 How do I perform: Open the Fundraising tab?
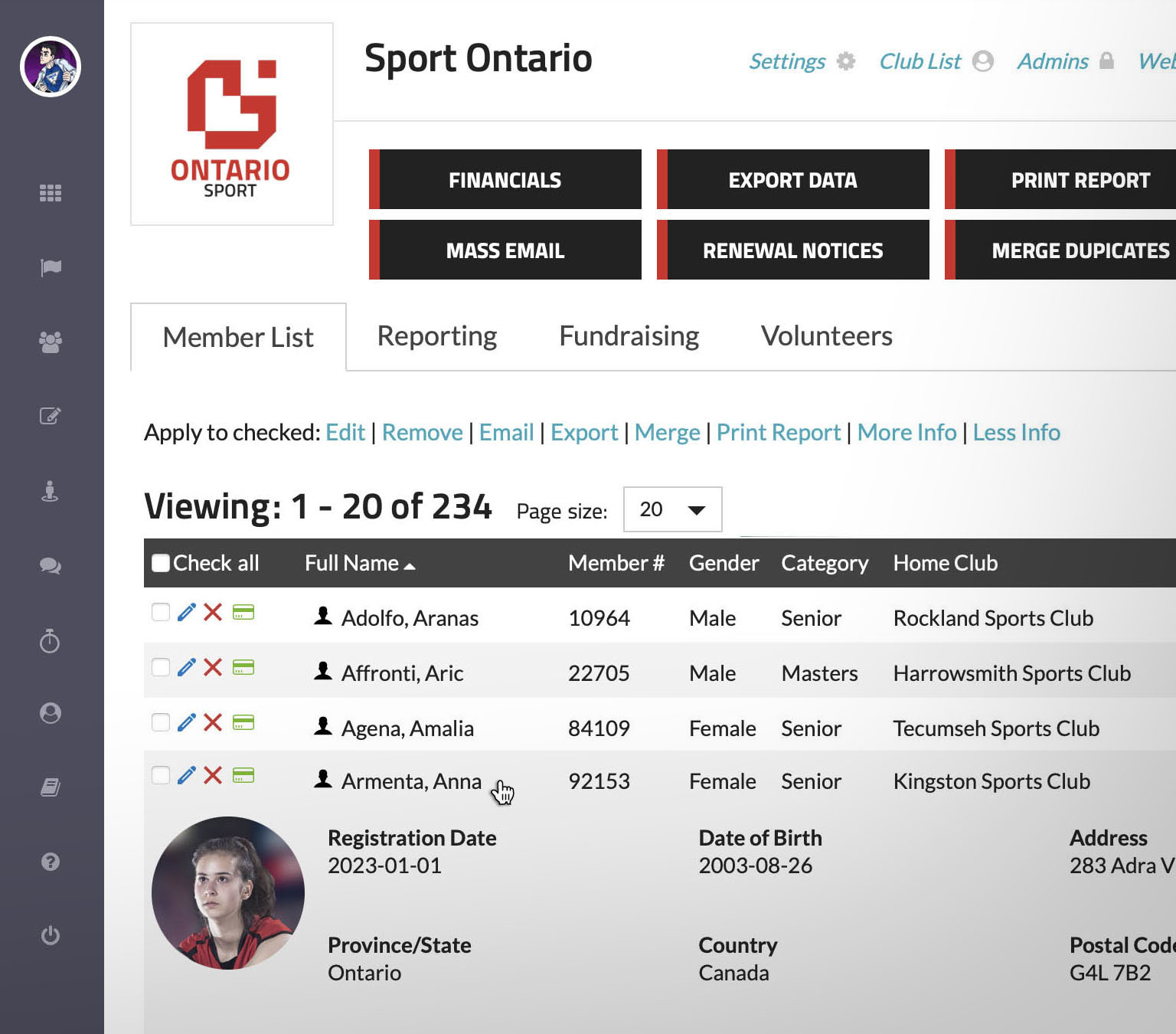coord(629,336)
